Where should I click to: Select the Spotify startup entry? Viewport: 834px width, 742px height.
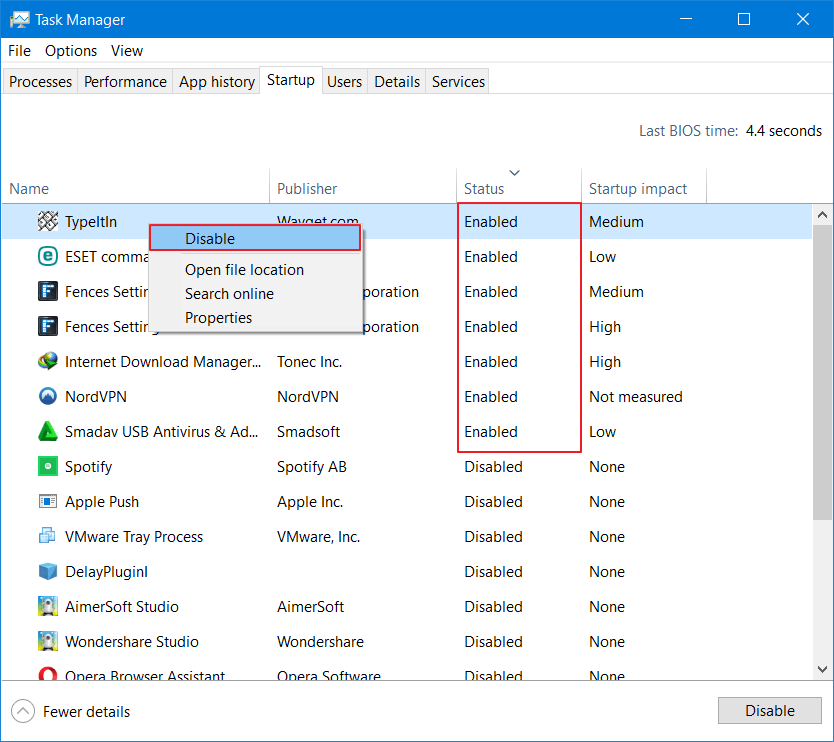(407, 466)
